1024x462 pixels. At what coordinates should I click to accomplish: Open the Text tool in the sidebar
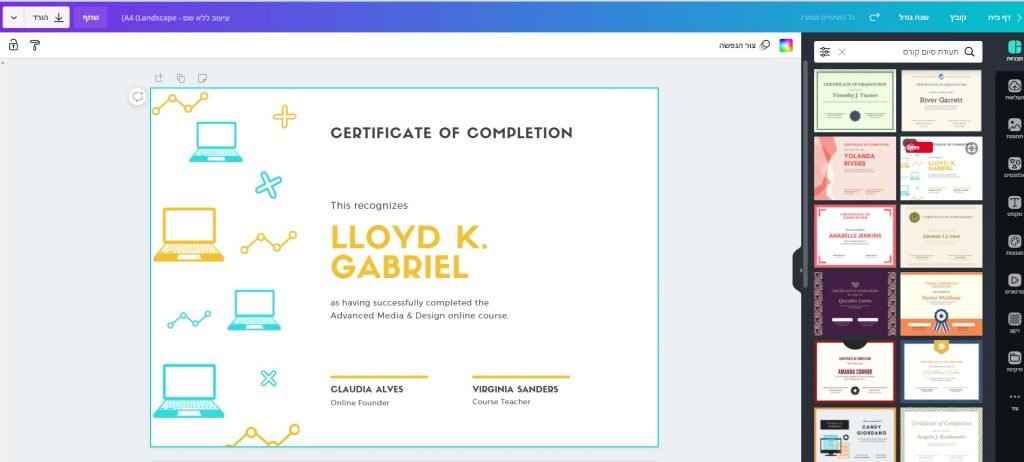click(1014, 206)
